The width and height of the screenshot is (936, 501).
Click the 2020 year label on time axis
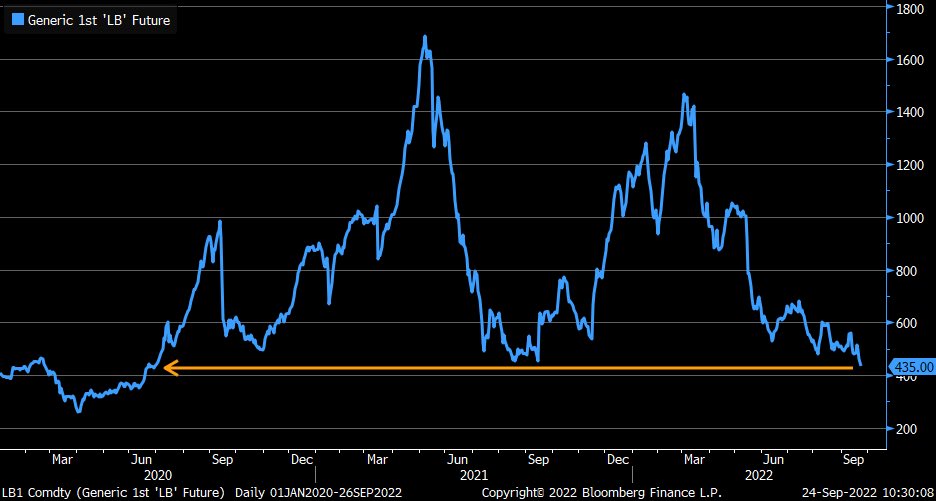coord(158,475)
